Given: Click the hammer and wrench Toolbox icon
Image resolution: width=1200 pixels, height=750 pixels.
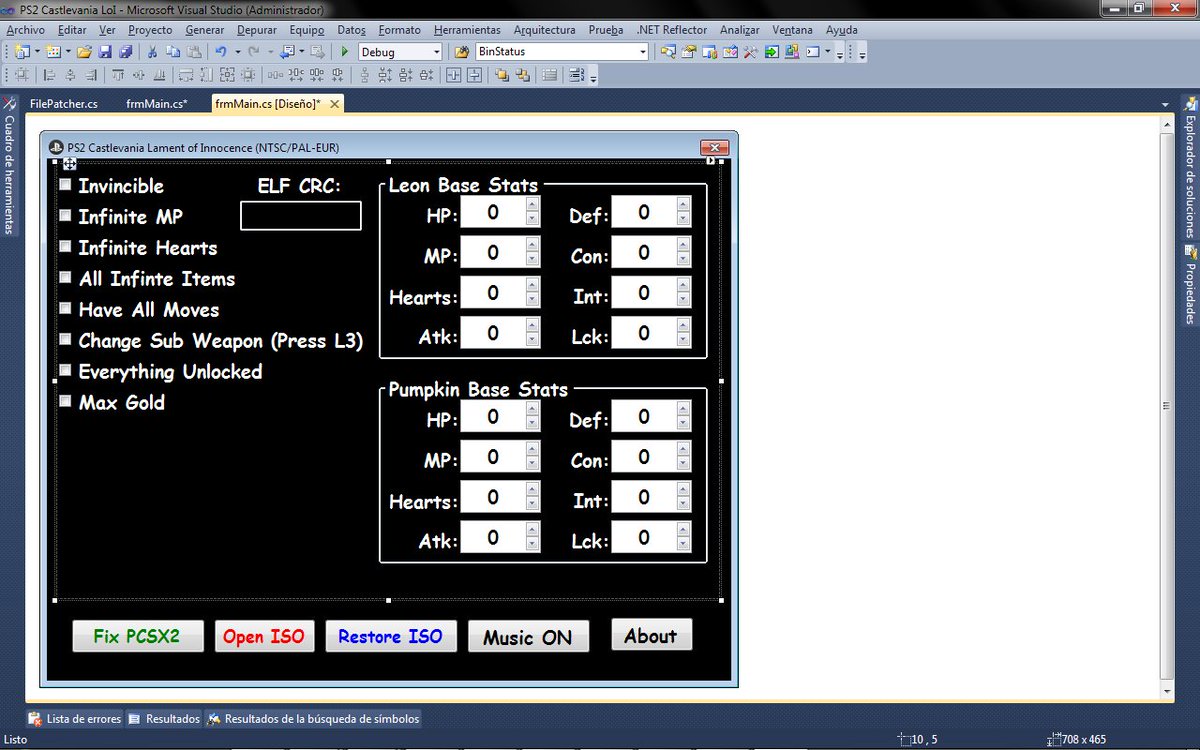Looking at the screenshot, I should click(x=751, y=51).
